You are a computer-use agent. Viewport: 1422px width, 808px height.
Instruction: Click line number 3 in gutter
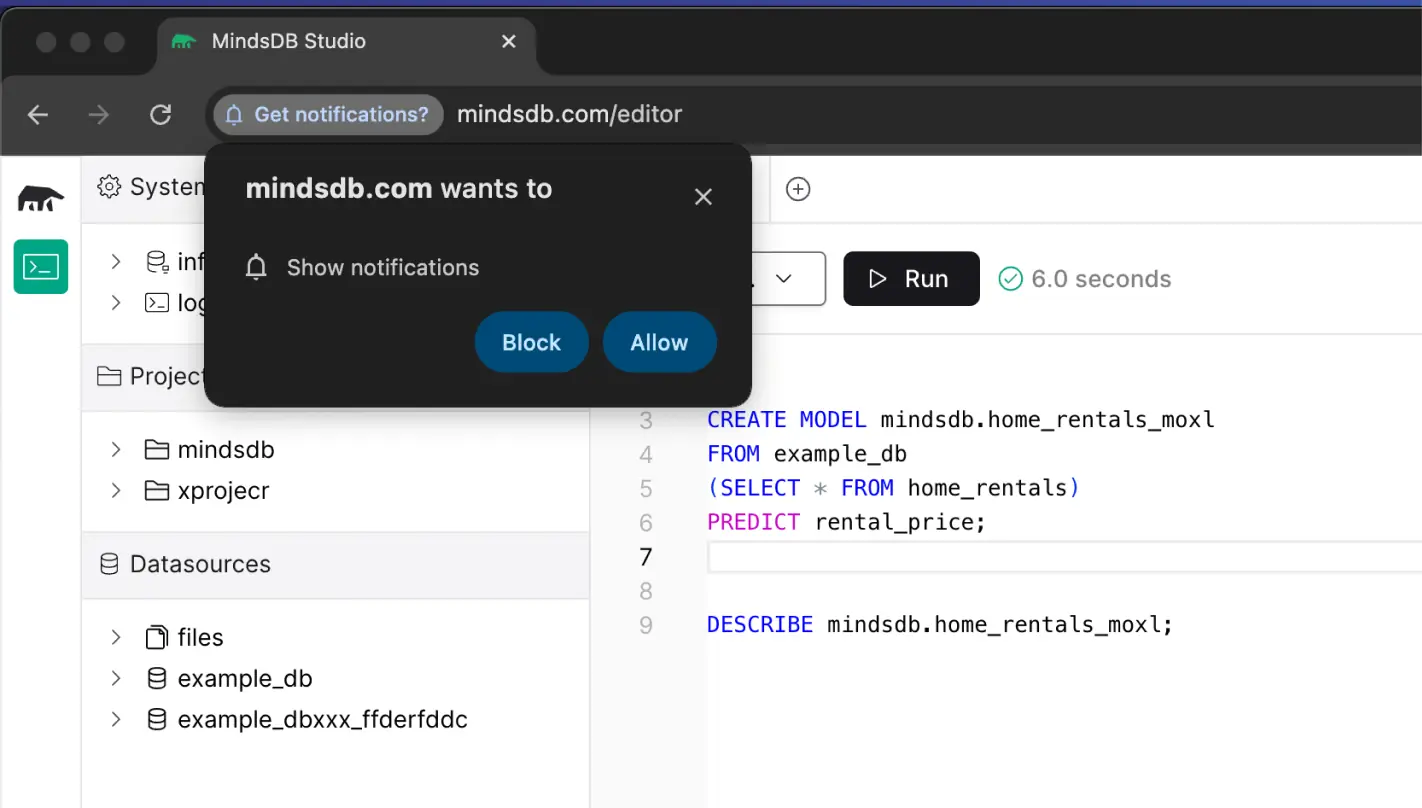click(646, 420)
